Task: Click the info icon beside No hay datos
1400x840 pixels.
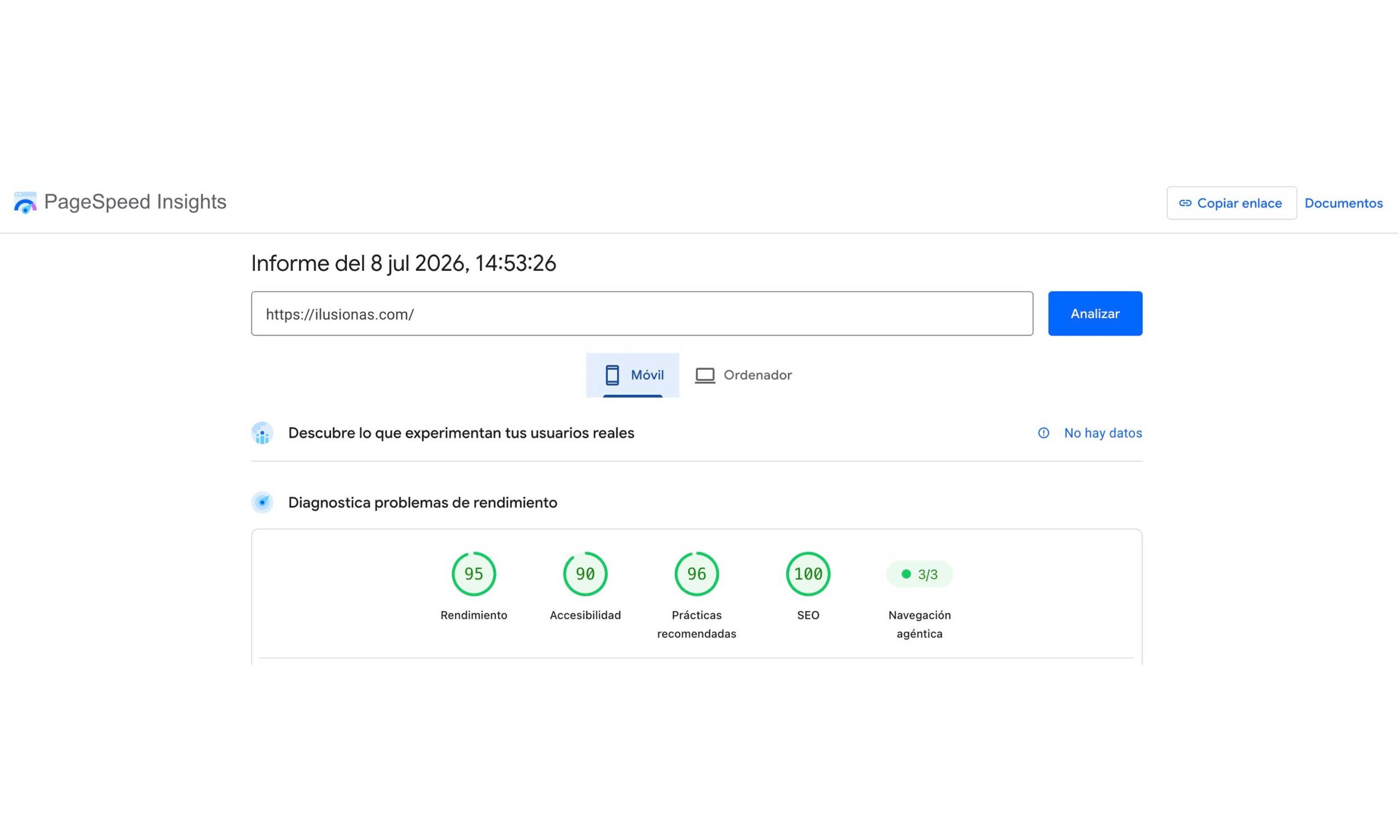Action: 1044,433
